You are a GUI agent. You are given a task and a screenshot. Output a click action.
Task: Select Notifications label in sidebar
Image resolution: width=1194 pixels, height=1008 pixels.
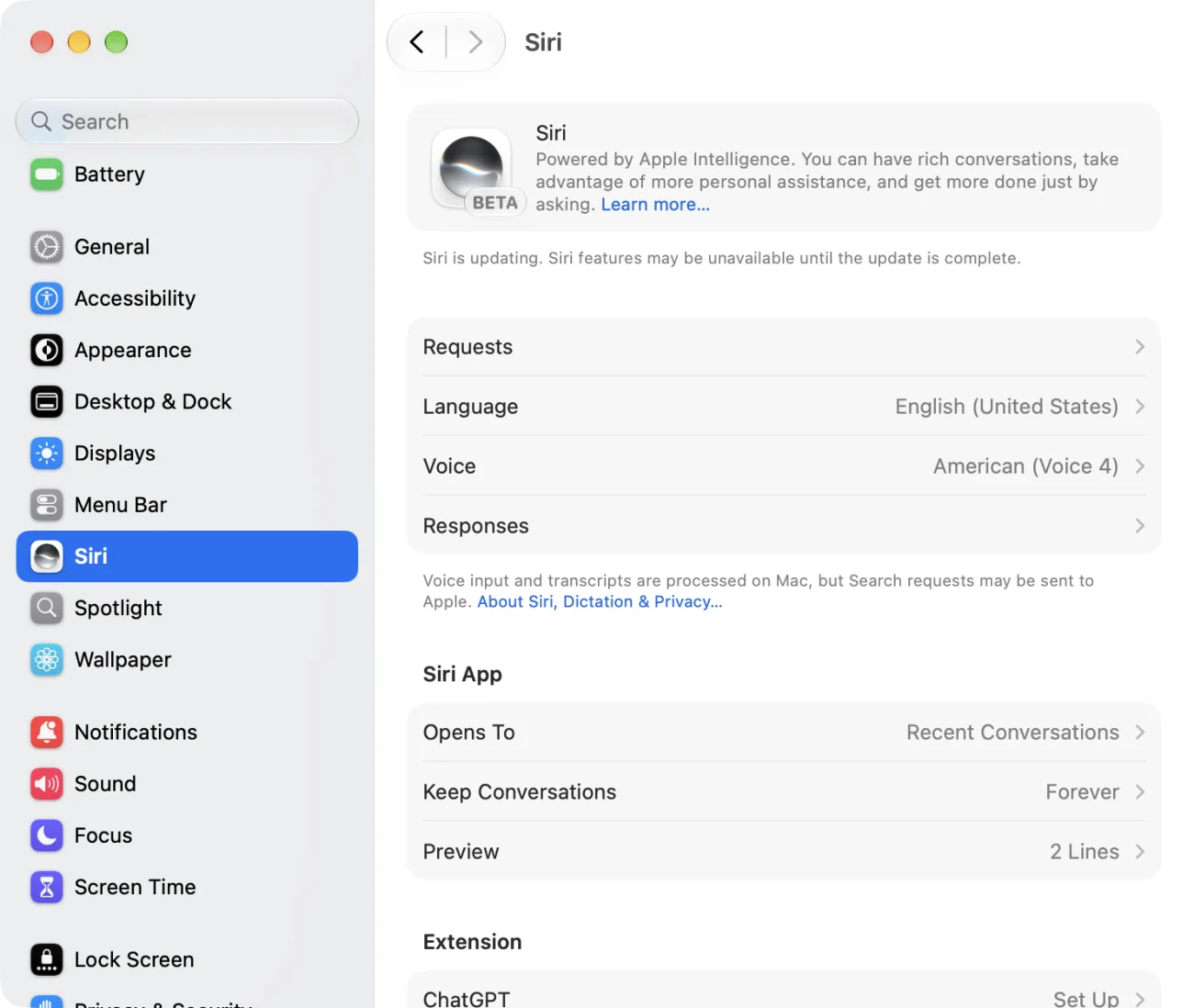(x=136, y=732)
